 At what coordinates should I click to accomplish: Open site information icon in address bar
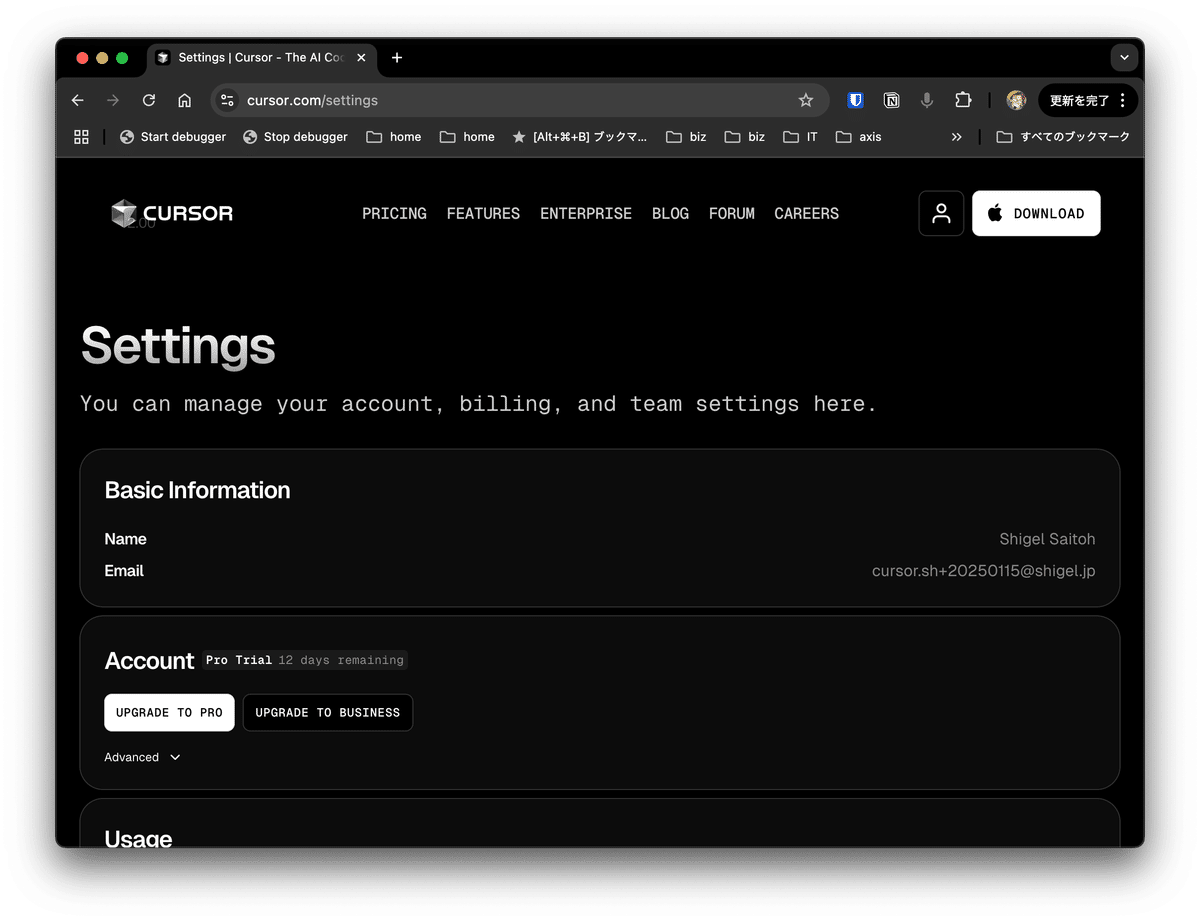pos(228,100)
